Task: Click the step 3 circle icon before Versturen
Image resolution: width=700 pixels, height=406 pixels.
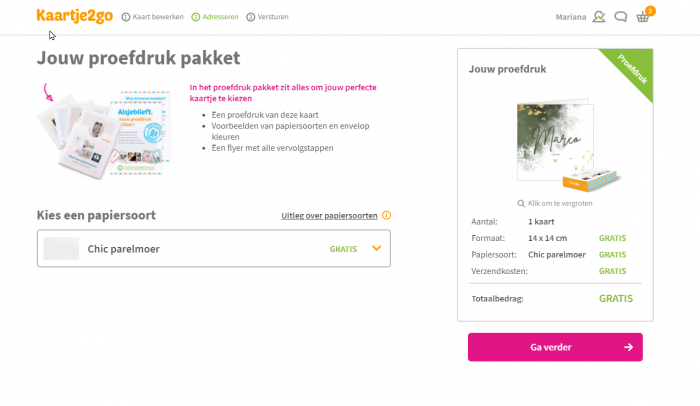Action: point(251,17)
